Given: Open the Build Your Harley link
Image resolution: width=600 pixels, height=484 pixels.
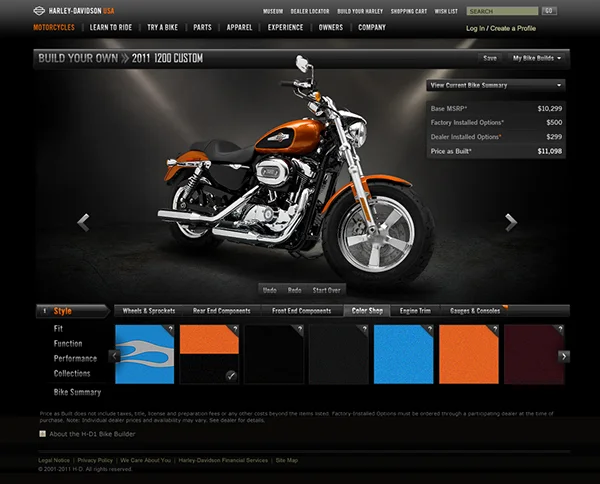Looking at the screenshot, I should [x=360, y=11].
